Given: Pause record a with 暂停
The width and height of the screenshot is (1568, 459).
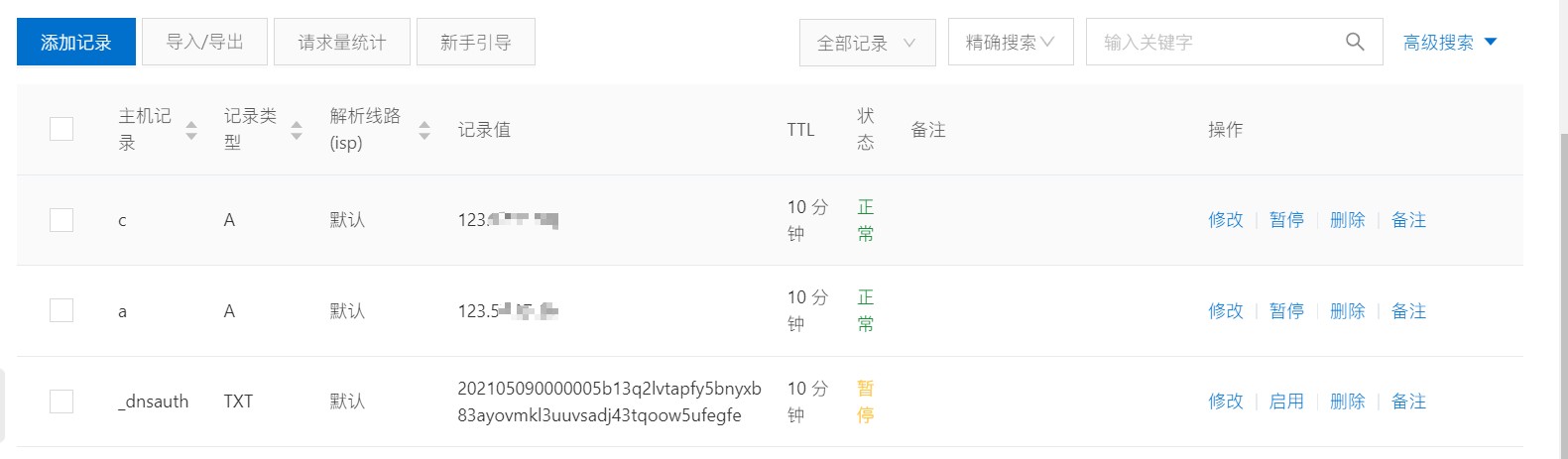Looking at the screenshot, I should [1286, 311].
